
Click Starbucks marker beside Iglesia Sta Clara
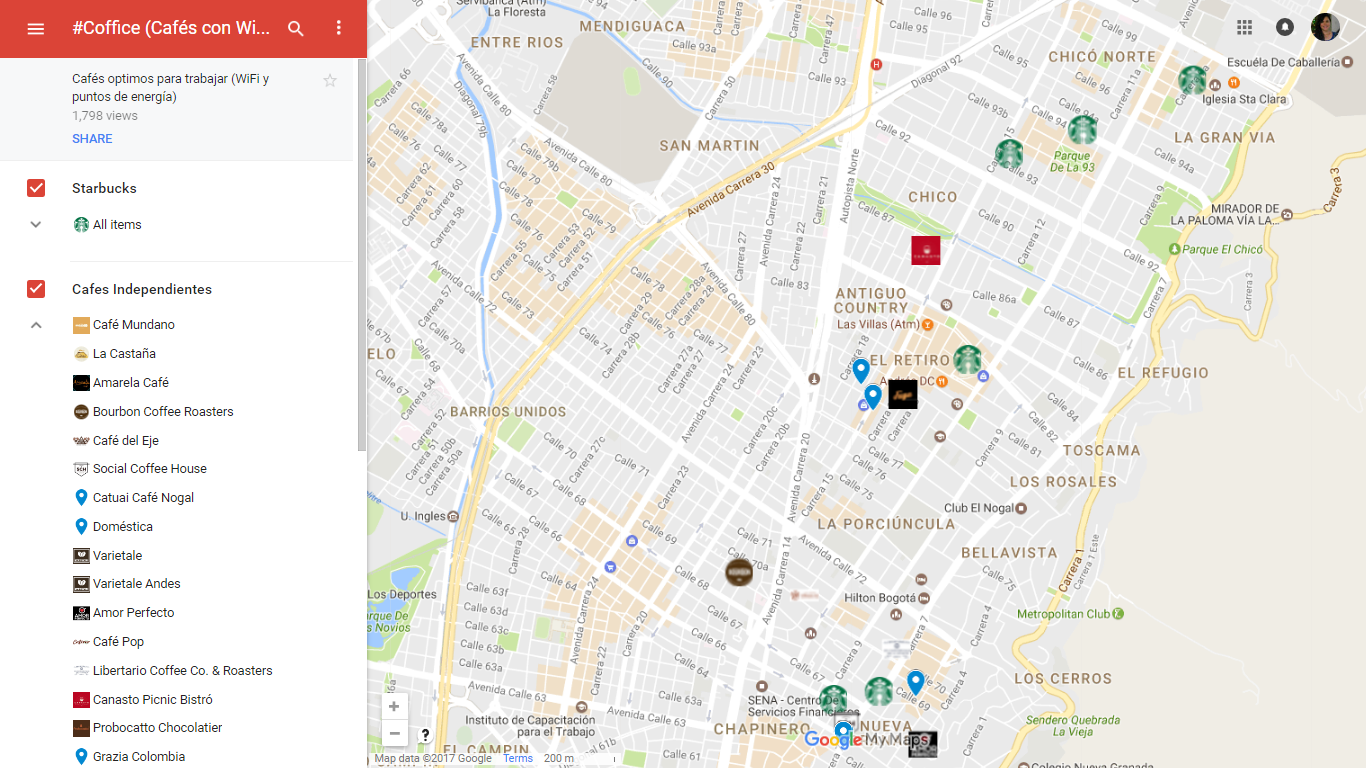pos(1192,80)
